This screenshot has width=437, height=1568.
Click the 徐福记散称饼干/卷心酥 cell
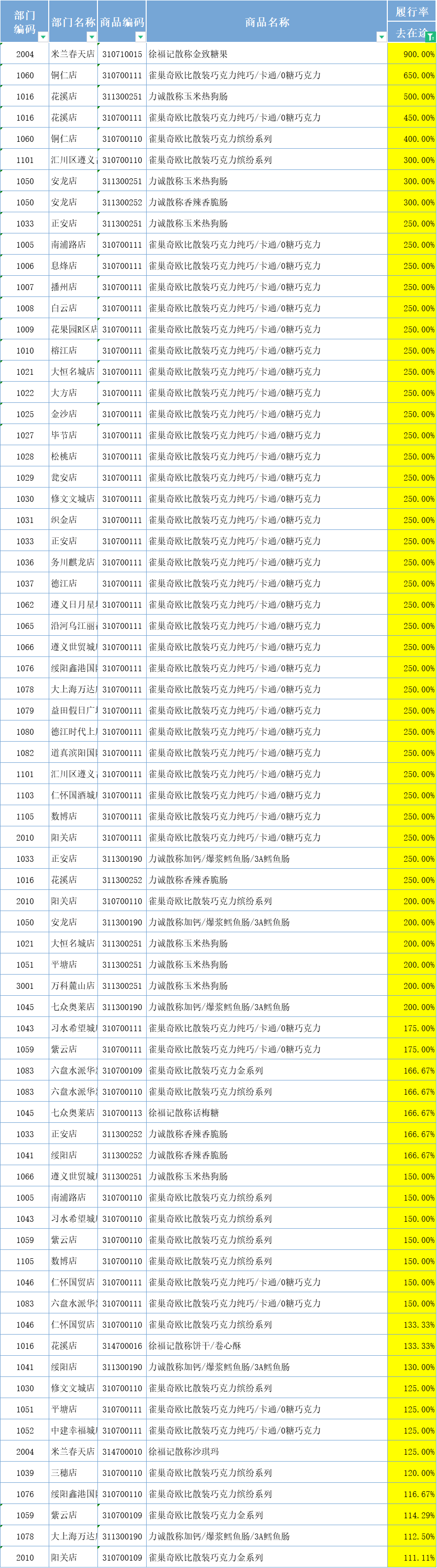(x=195, y=1346)
